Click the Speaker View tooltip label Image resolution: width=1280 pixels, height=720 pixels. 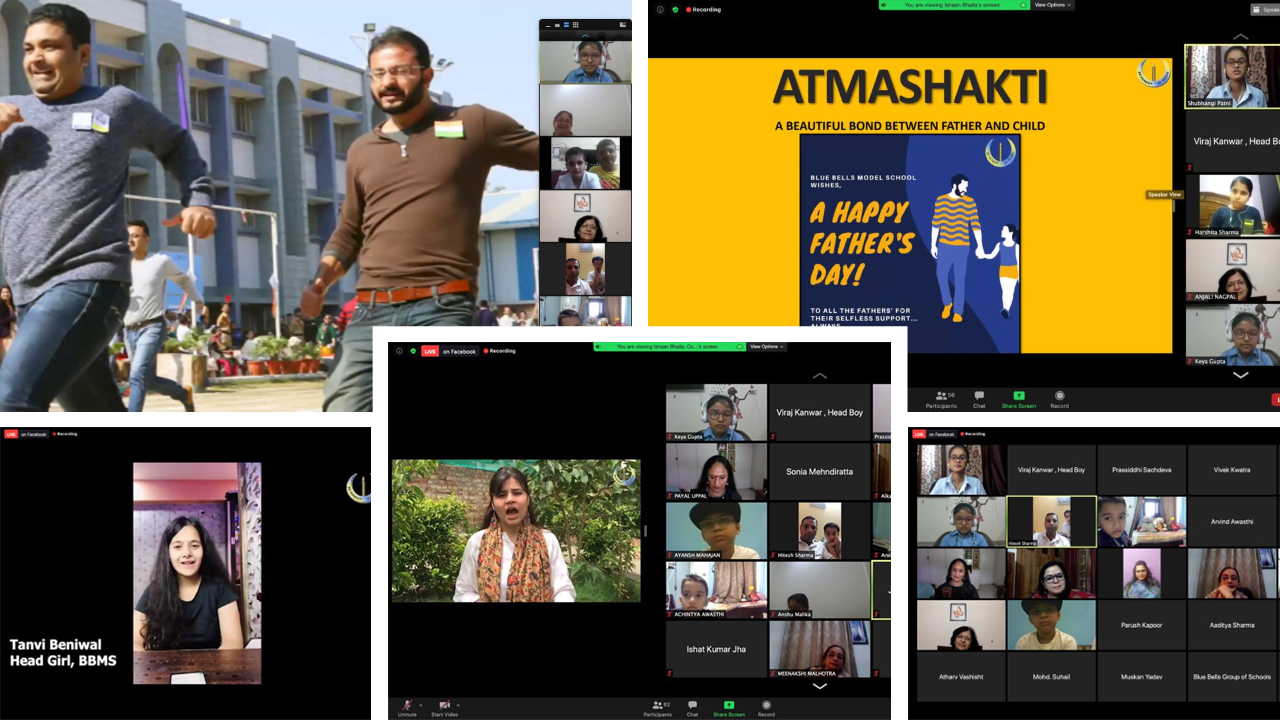tap(1165, 195)
